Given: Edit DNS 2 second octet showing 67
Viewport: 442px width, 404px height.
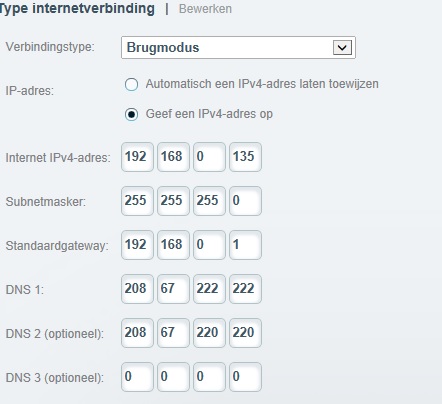Looking at the screenshot, I should (173, 333).
